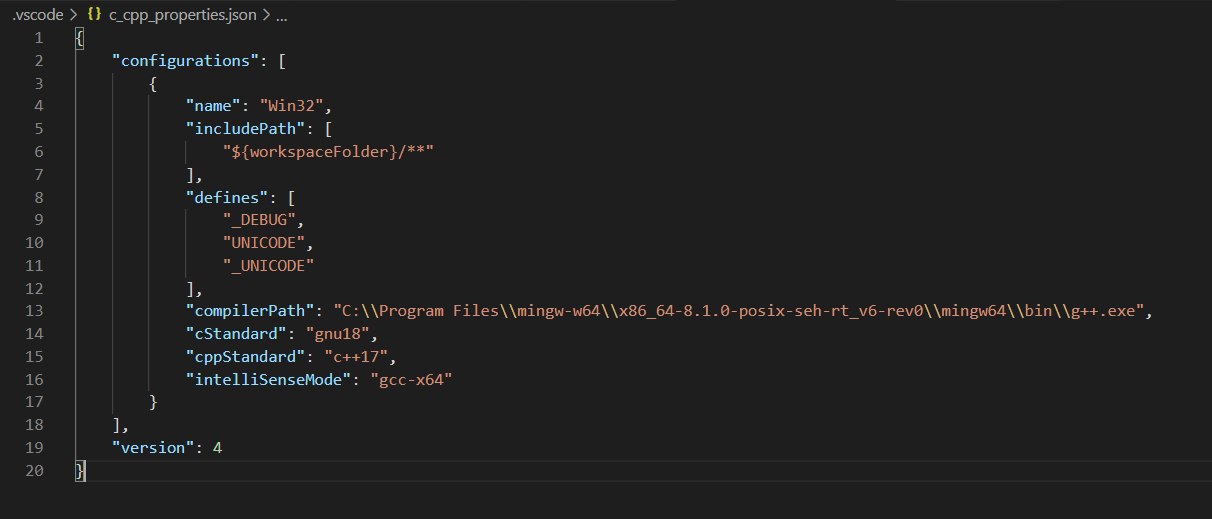
Task: Click the "name" key on line 4
Action: pos(214,104)
